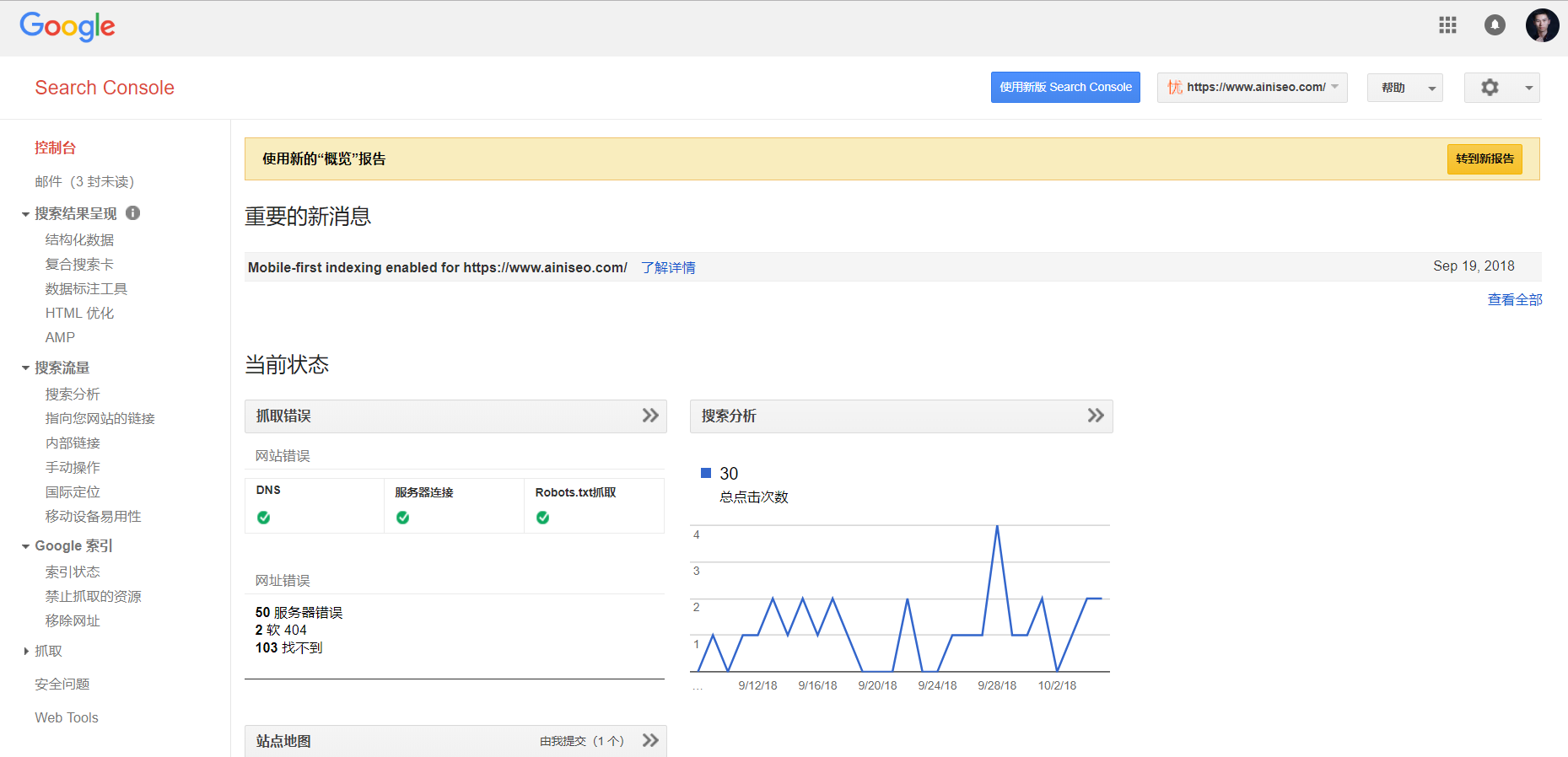The height and width of the screenshot is (757, 1568).
Task: Click the Robots.txt抓取 green check status
Action: pyautogui.click(x=543, y=518)
